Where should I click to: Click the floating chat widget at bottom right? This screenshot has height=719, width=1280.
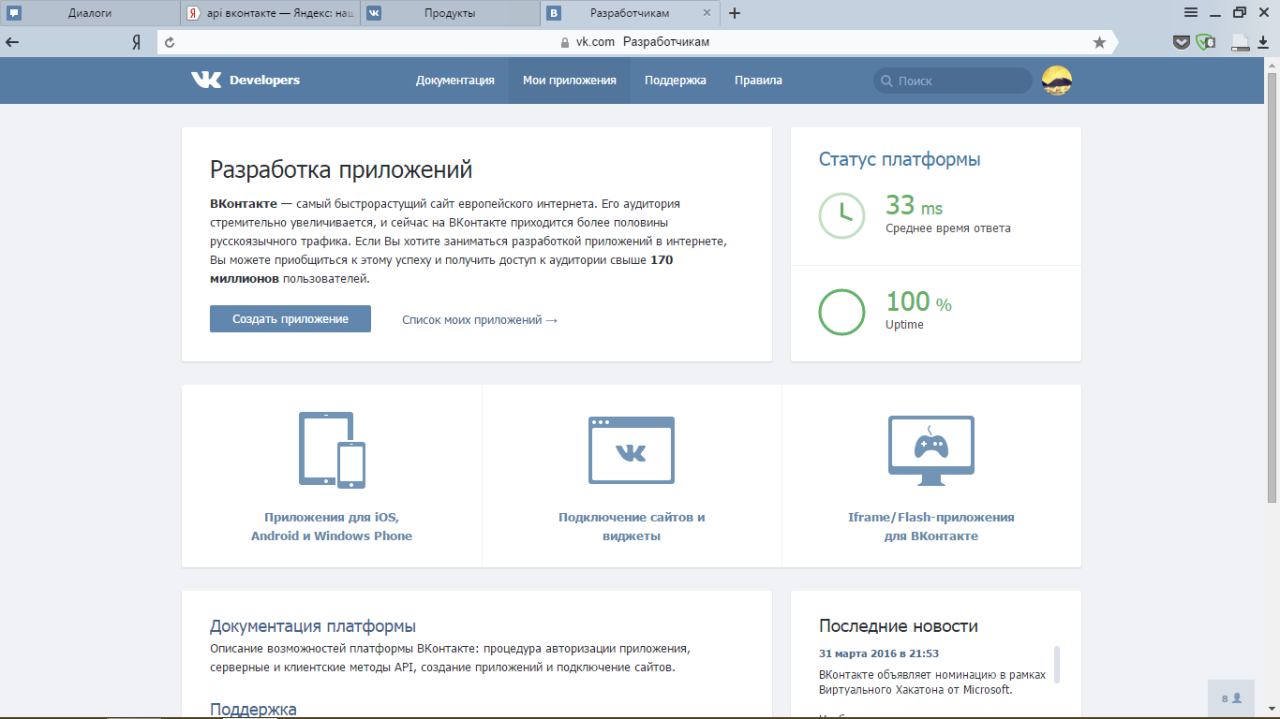(x=1232, y=698)
